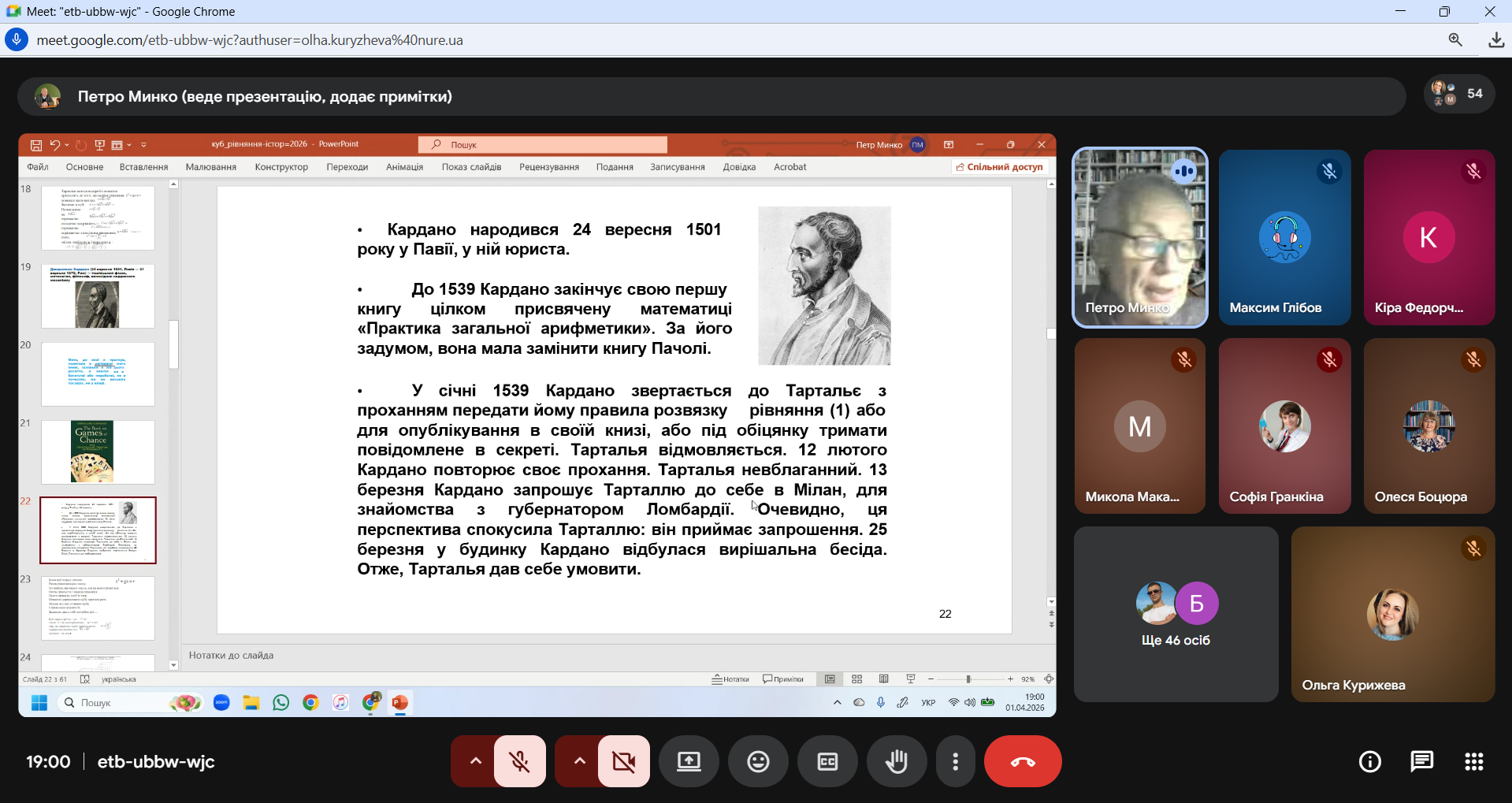Expand video settings arrow beside camera

579,761
